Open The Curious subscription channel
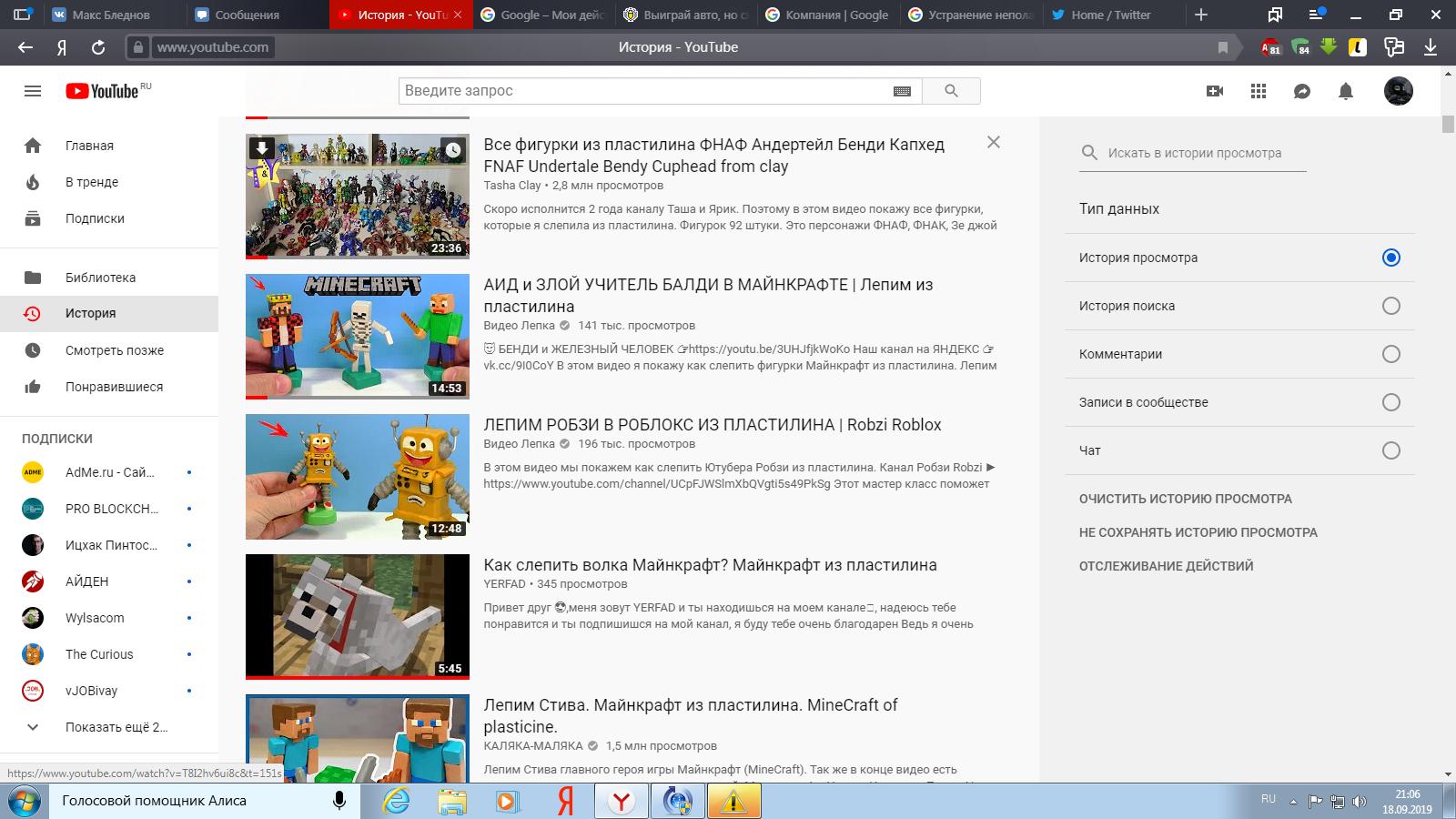Image resolution: width=1456 pixels, height=819 pixels. click(x=109, y=654)
